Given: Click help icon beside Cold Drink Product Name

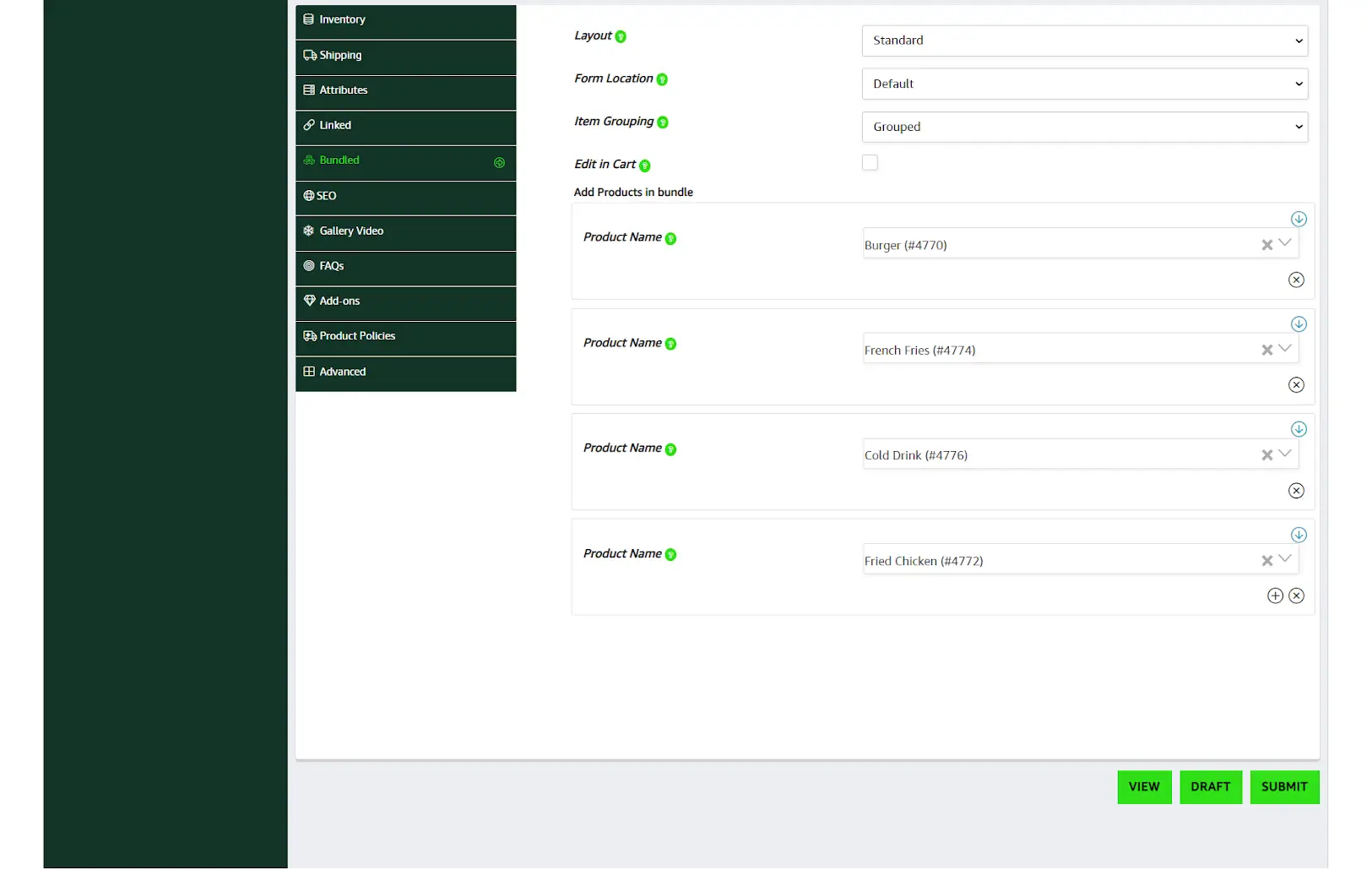Looking at the screenshot, I should [x=670, y=449].
